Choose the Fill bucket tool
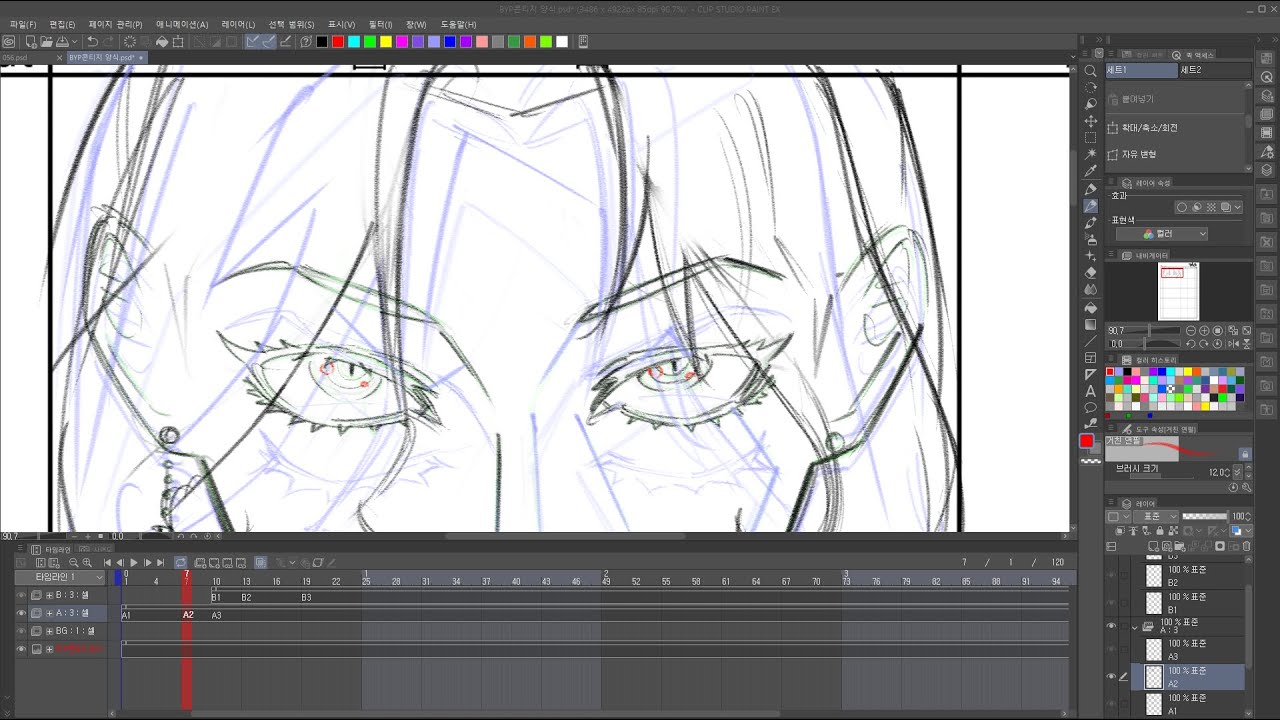Screen dimensions: 1280x720 [x=1090, y=307]
